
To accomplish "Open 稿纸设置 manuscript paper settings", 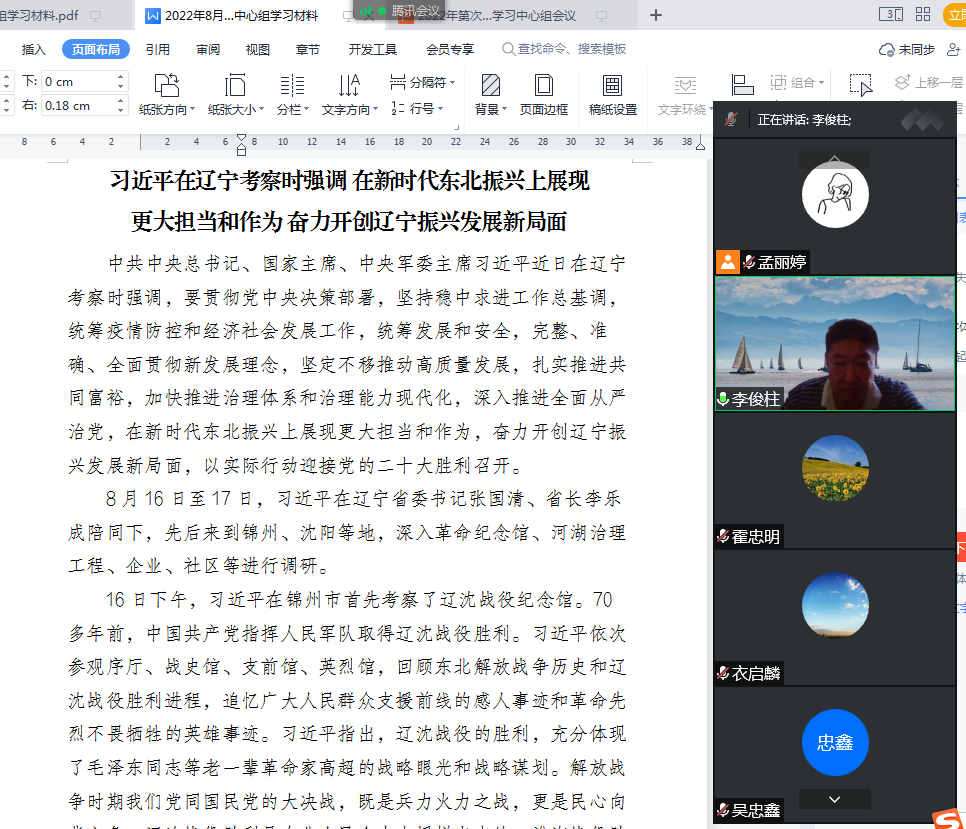I will (x=612, y=86).
